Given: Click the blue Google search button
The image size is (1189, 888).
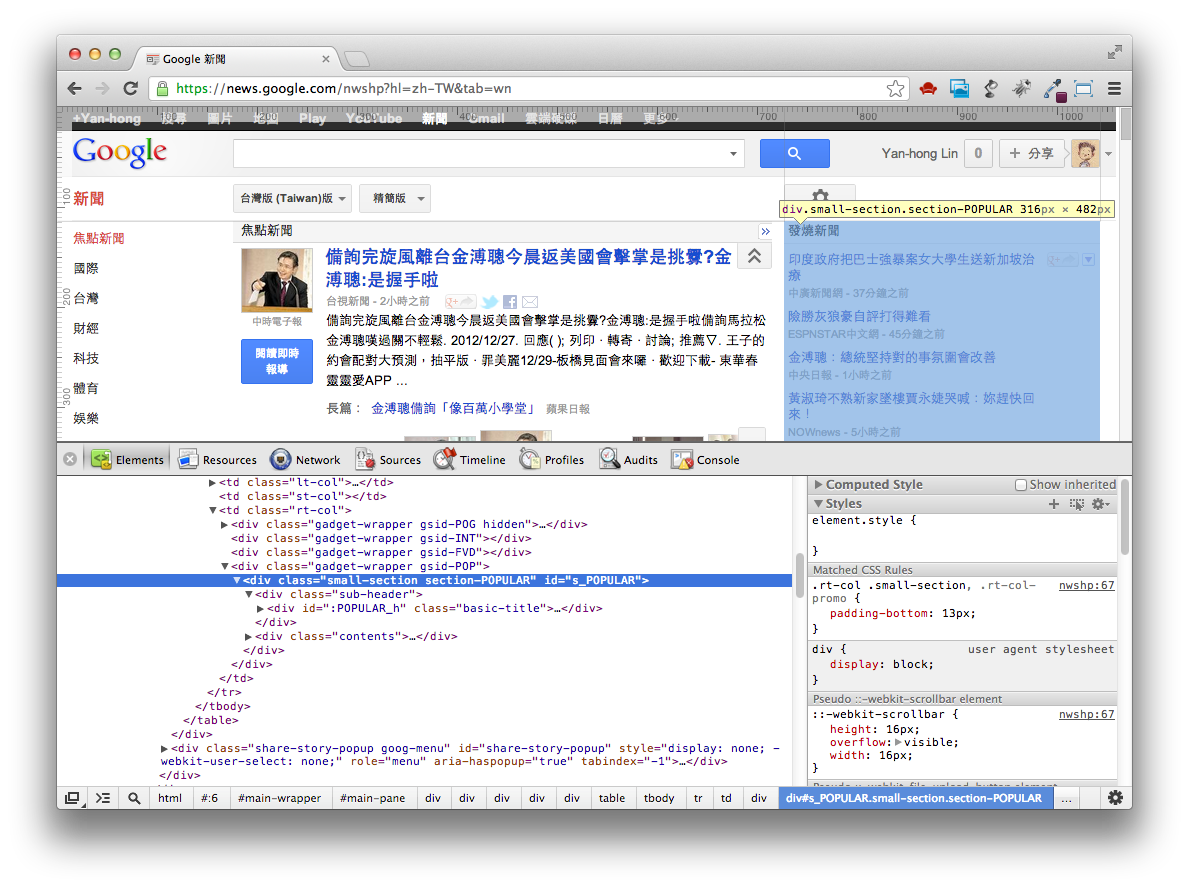Looking at the screenshot, I should coord(794,153).
